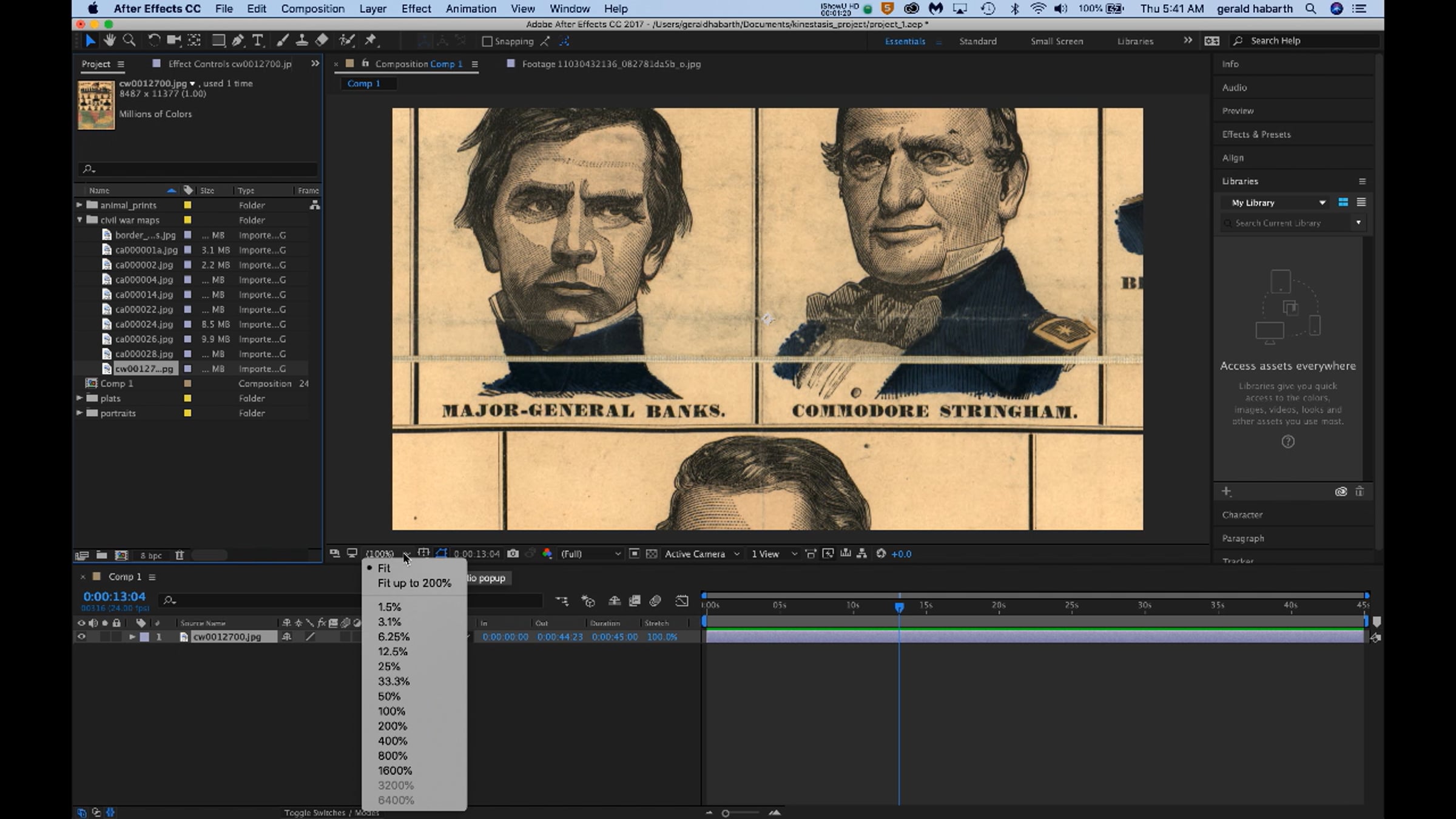This screenshot has height=819, width=1456.
Task: Click the trash icon in Project panel
Action: [180, 555]
